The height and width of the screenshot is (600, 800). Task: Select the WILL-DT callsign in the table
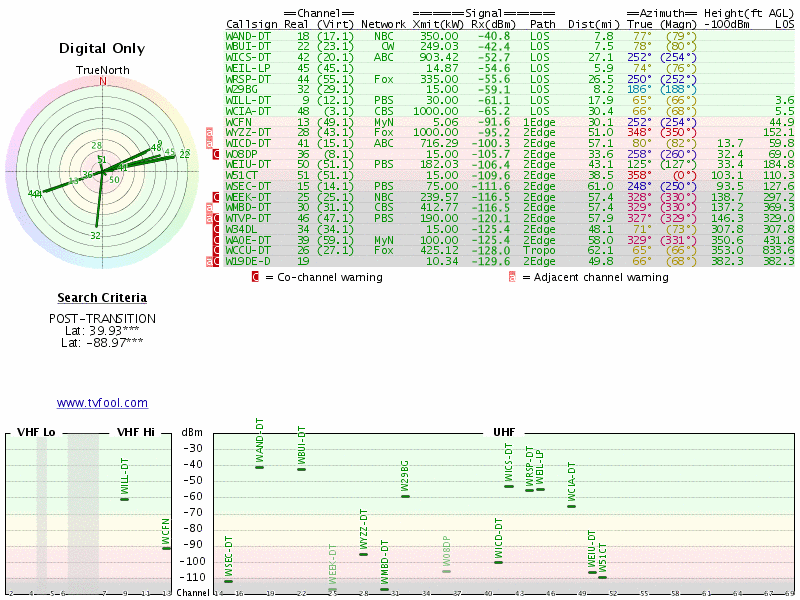coord(248,101)
